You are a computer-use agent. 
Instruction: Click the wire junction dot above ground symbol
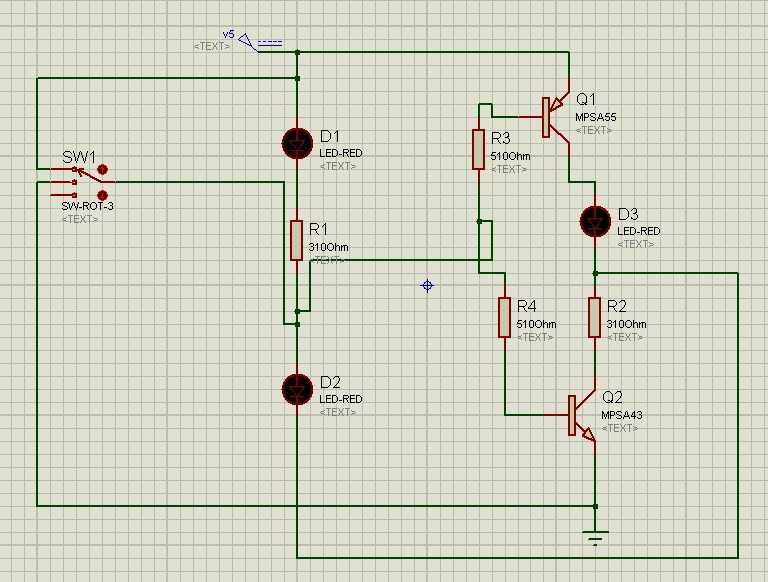595,506
